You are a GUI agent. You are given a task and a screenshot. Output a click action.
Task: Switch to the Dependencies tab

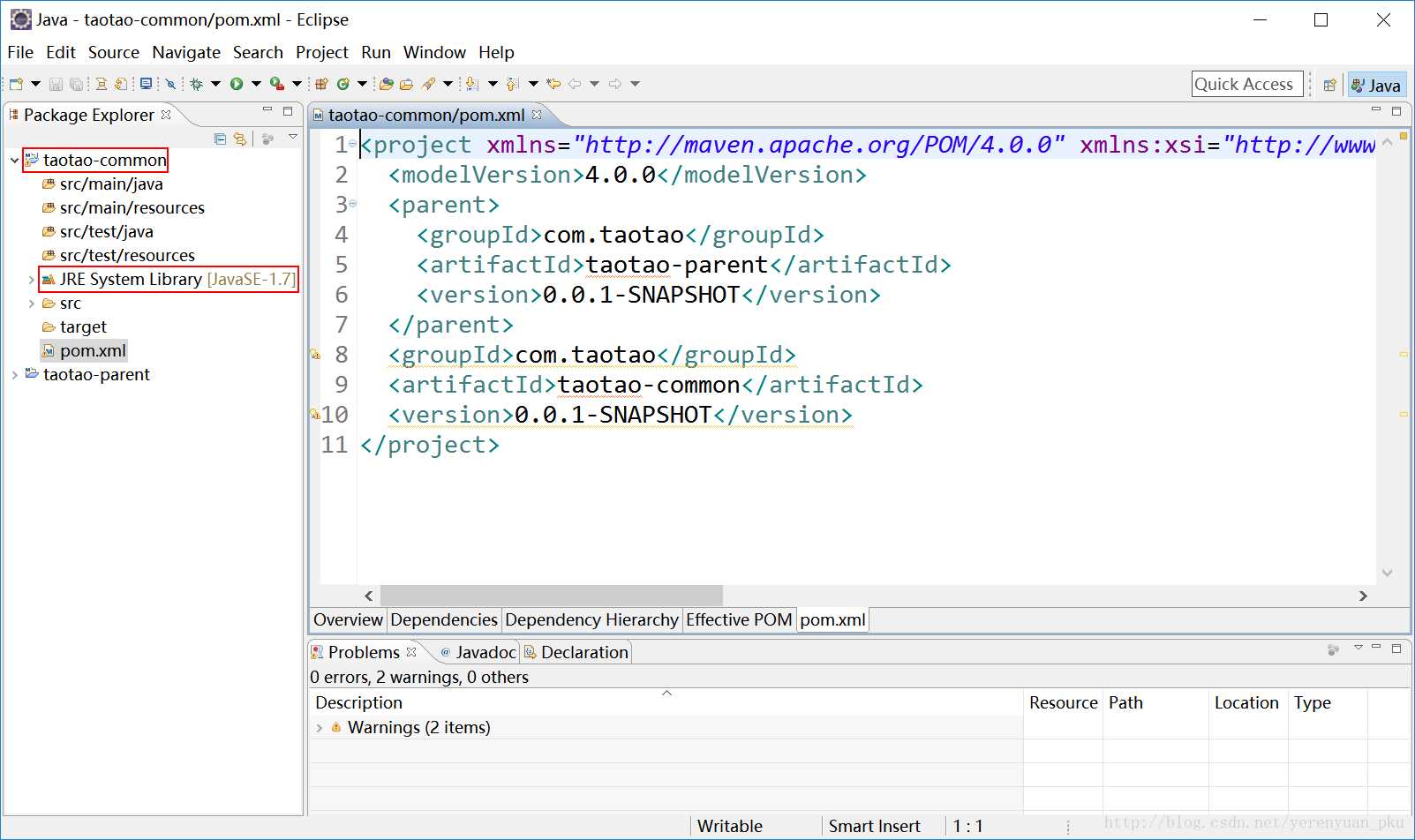point(444,619)
